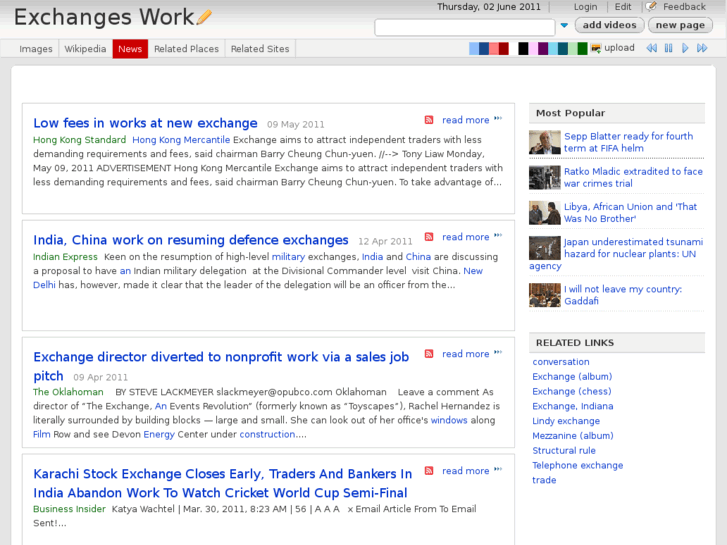This screenshot has height=545, width=727.
Task: Open Sepp Blatter ready for fourth term link
Action: coord(629,142)
